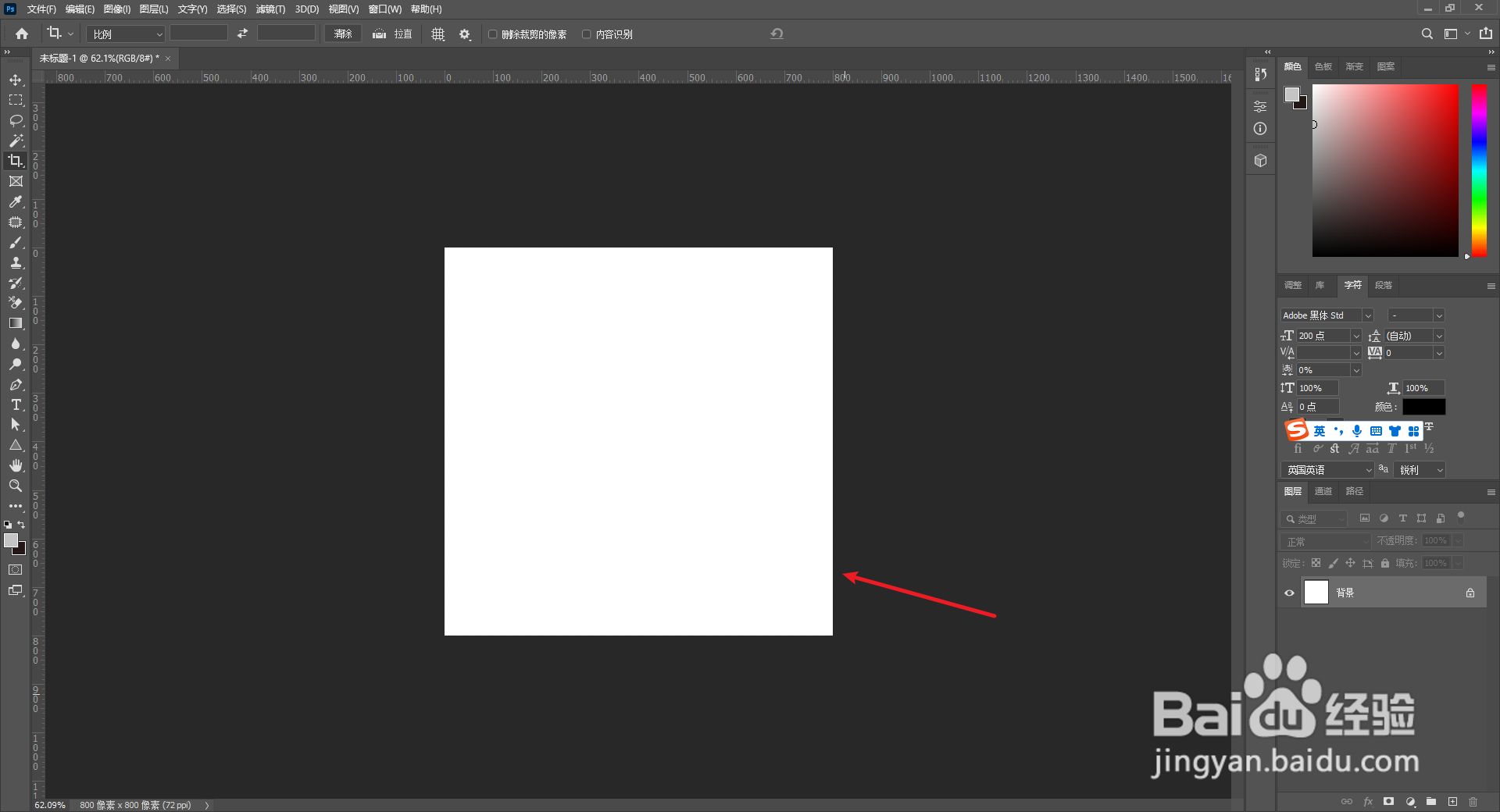Select the Triangle shape tool
The image size is (1500, 812).
point(16,445)
